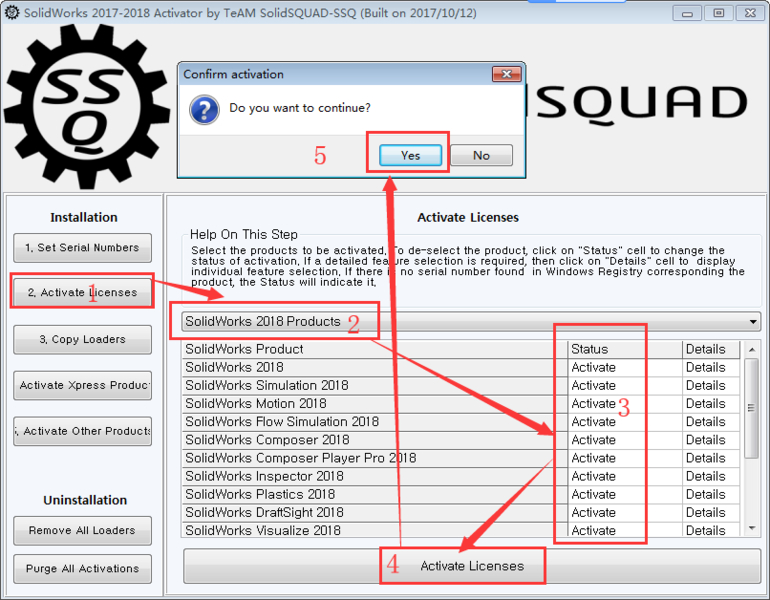Toggle Status for SolidWorks Composer Player Pro 2018
The width and height of the screenshot is (770, 600).
click(x=624, y=458)
